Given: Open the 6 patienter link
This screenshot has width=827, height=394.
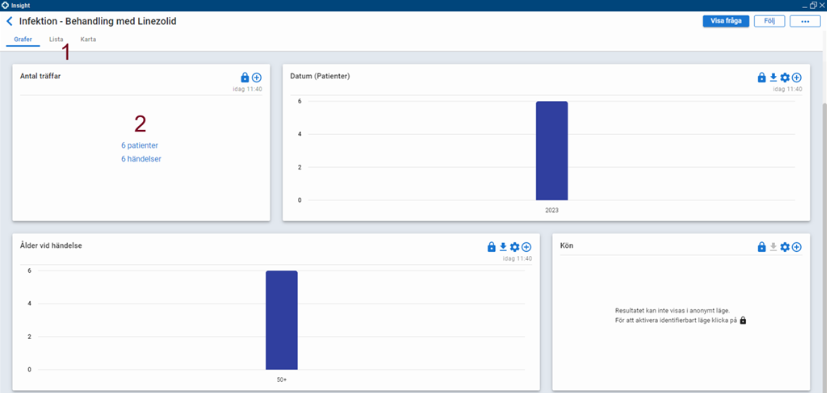Looking at the screenshot, I should point(140,146).
